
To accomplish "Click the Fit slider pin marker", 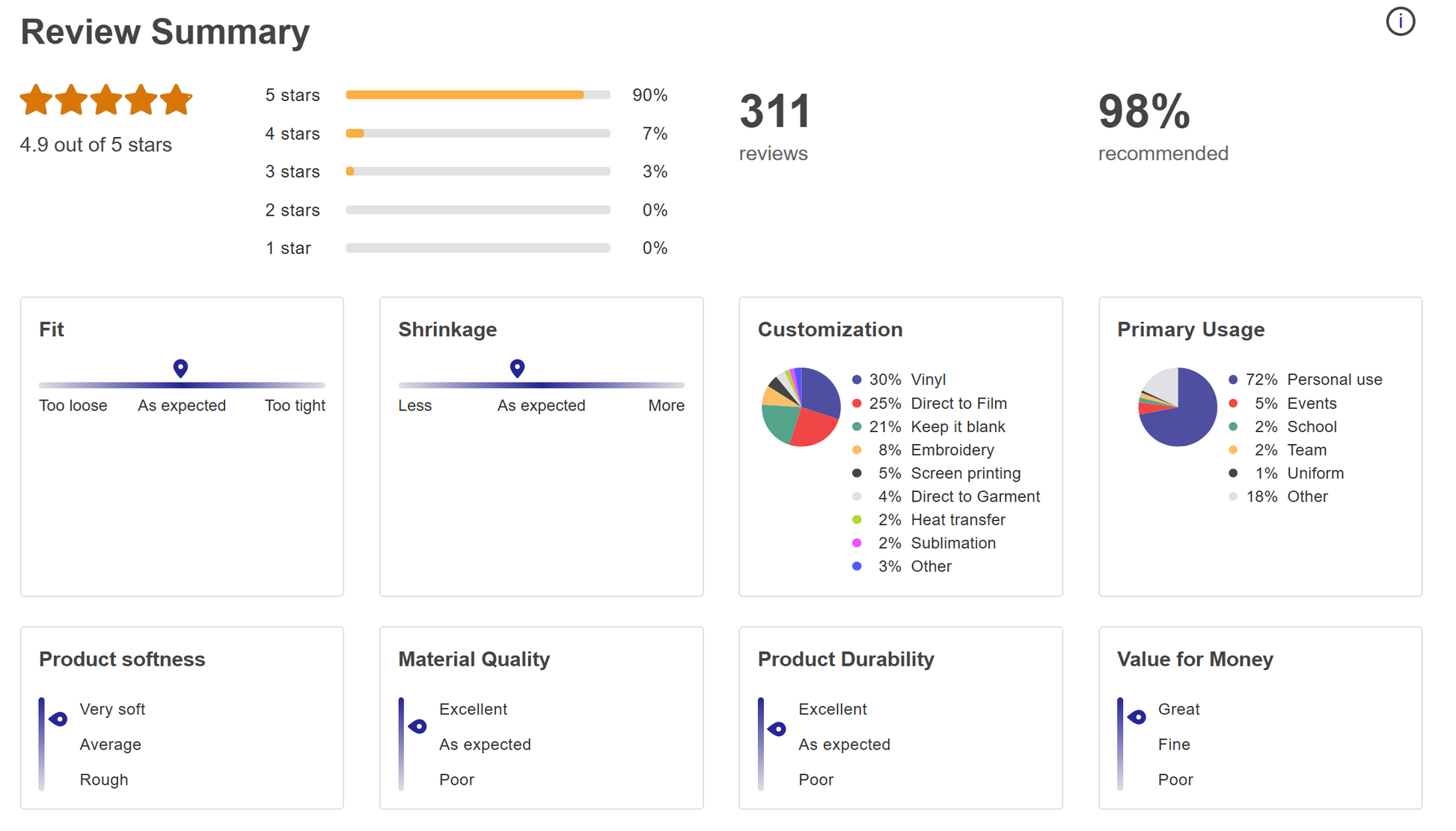I will (x=180, y=368).
